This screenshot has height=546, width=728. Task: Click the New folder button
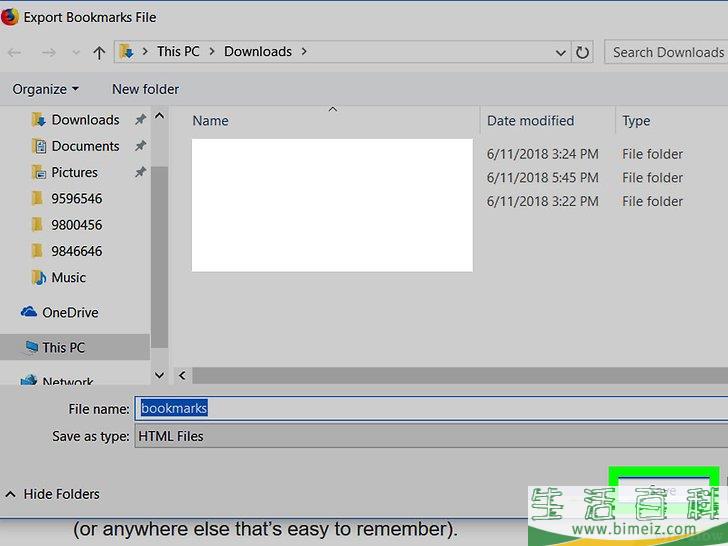(x=145, y=89)
